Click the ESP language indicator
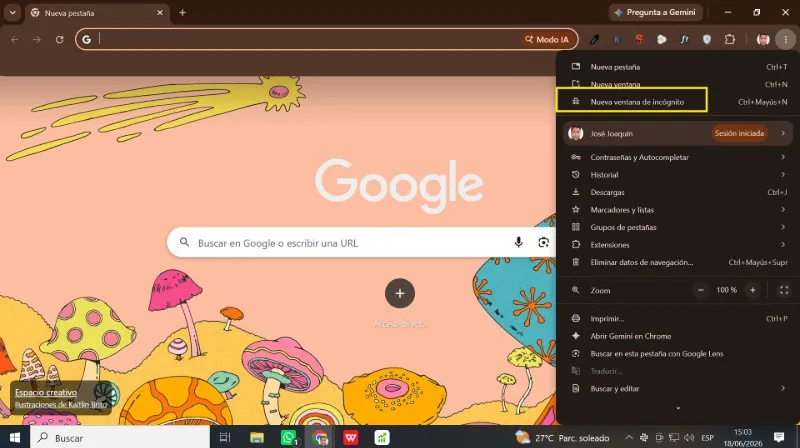The height and width of the screenshot is (448, 800). coord(707,438)
